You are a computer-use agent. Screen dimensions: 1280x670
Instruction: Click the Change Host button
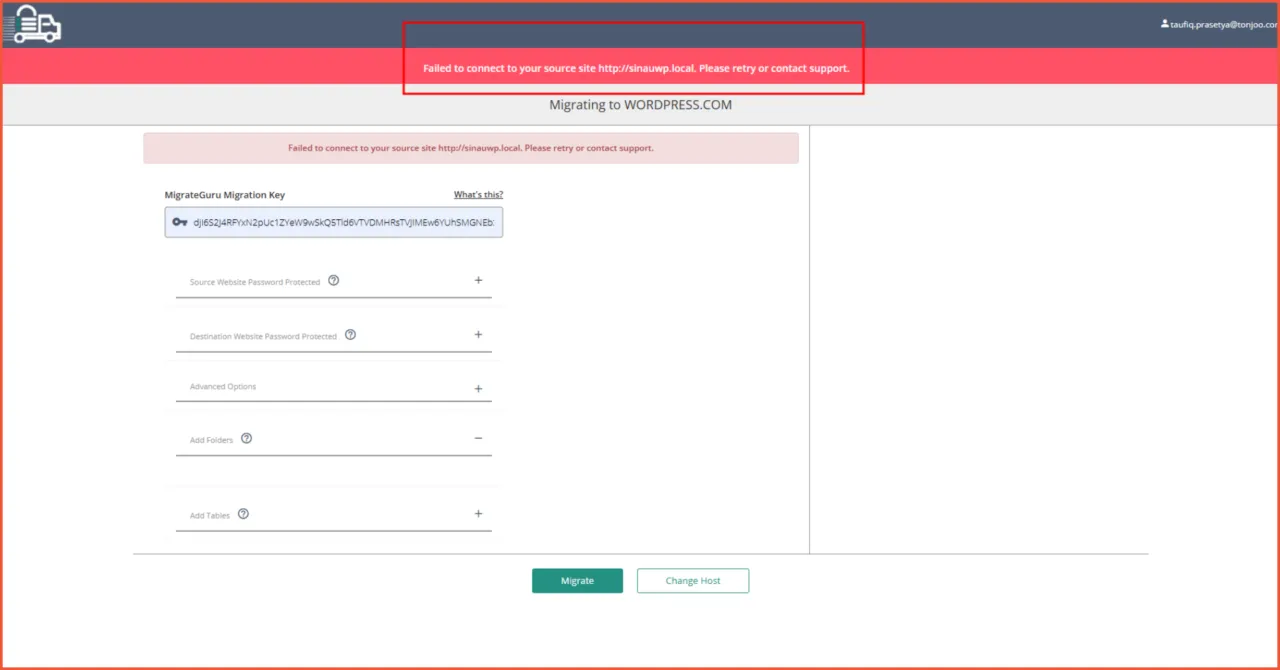pos(692,580)
